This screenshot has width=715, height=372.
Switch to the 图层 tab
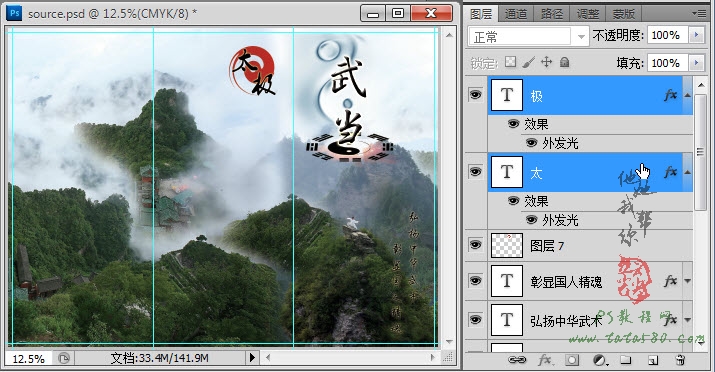pos(481,14)
